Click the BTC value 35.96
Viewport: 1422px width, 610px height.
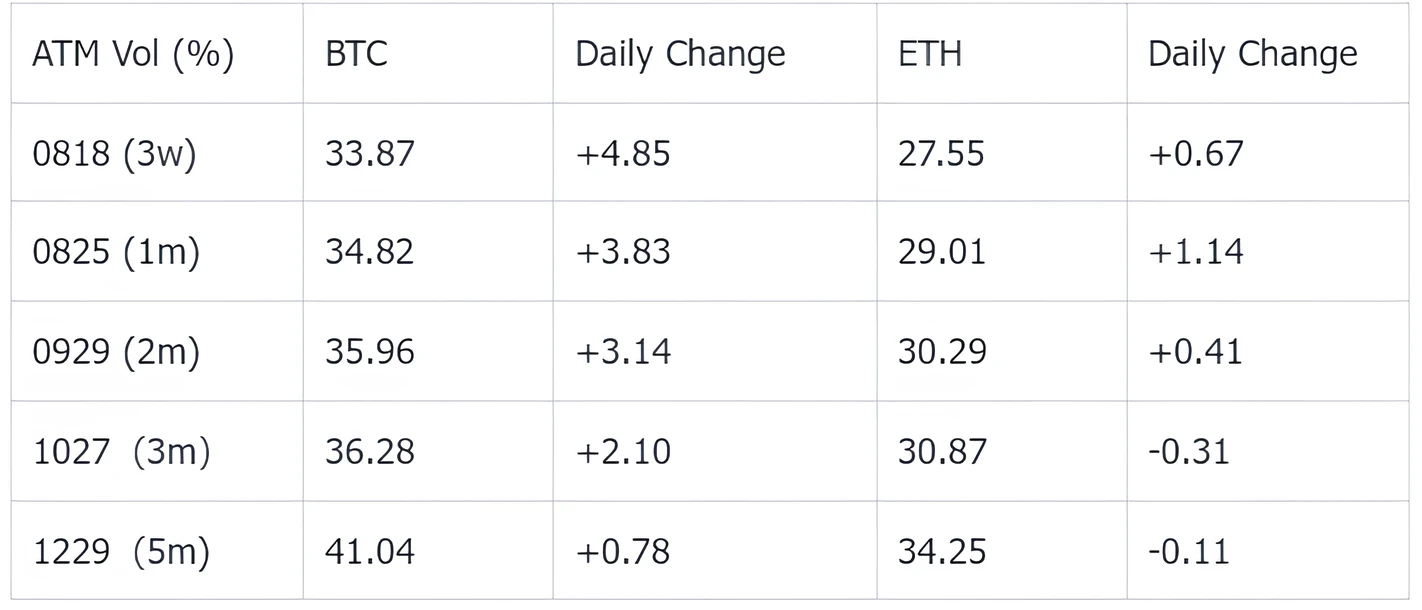tap(369, 351)
